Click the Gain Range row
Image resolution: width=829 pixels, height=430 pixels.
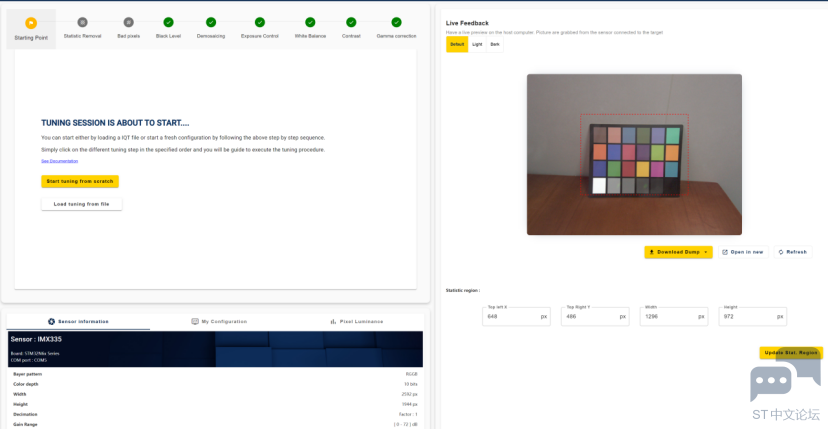coord(215,424)
